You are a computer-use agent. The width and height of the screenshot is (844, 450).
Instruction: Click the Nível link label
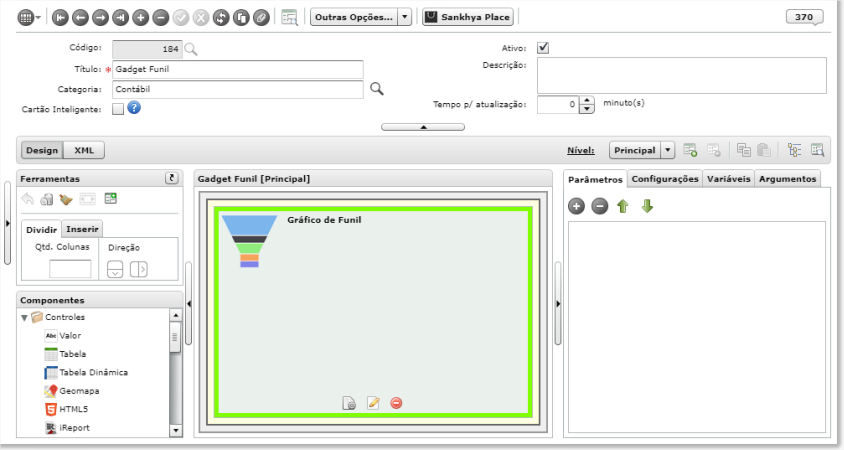[581, 151]
